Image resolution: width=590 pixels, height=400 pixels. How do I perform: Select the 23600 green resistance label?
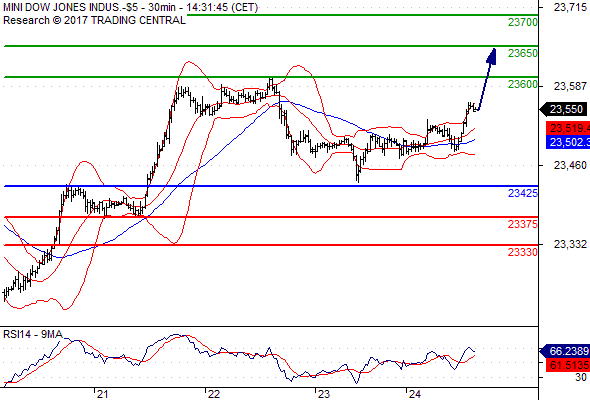(x=523, y=84)
